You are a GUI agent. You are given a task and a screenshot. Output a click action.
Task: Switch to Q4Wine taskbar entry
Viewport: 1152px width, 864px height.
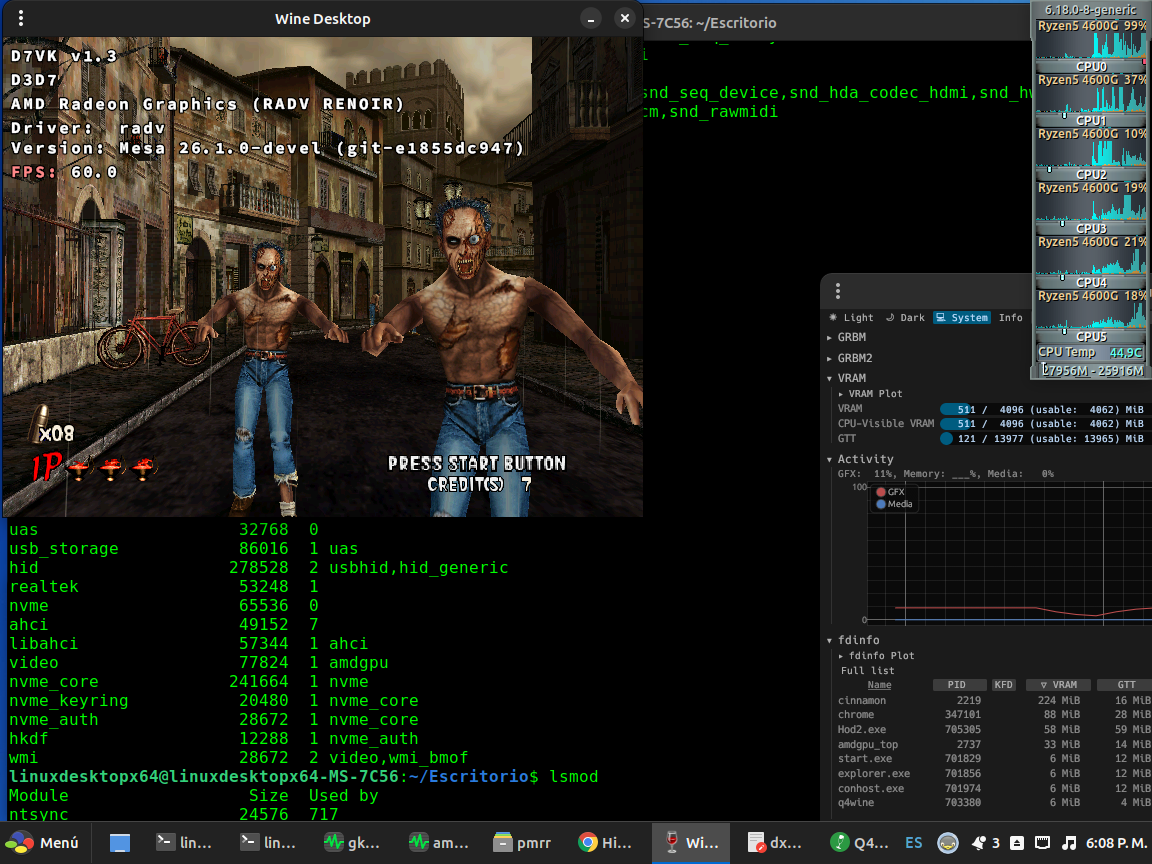(x=860, y=843)
